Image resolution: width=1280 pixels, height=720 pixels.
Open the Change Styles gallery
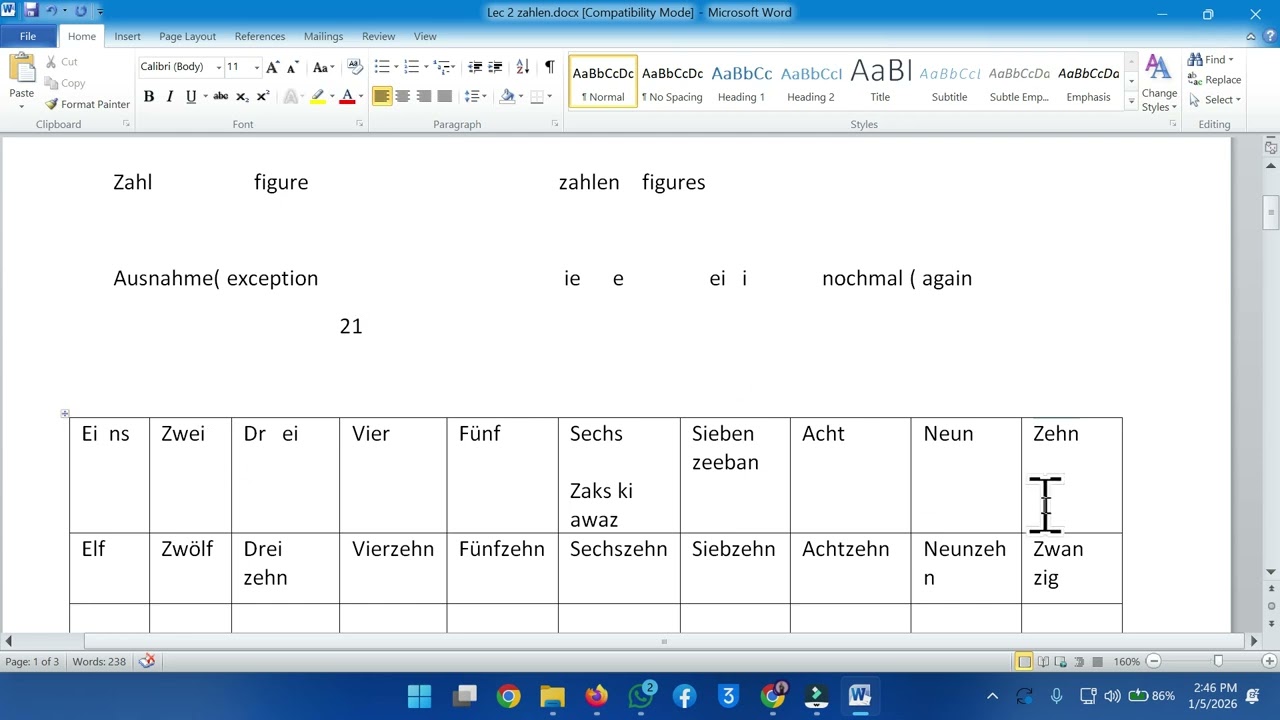coord(1159,83)
